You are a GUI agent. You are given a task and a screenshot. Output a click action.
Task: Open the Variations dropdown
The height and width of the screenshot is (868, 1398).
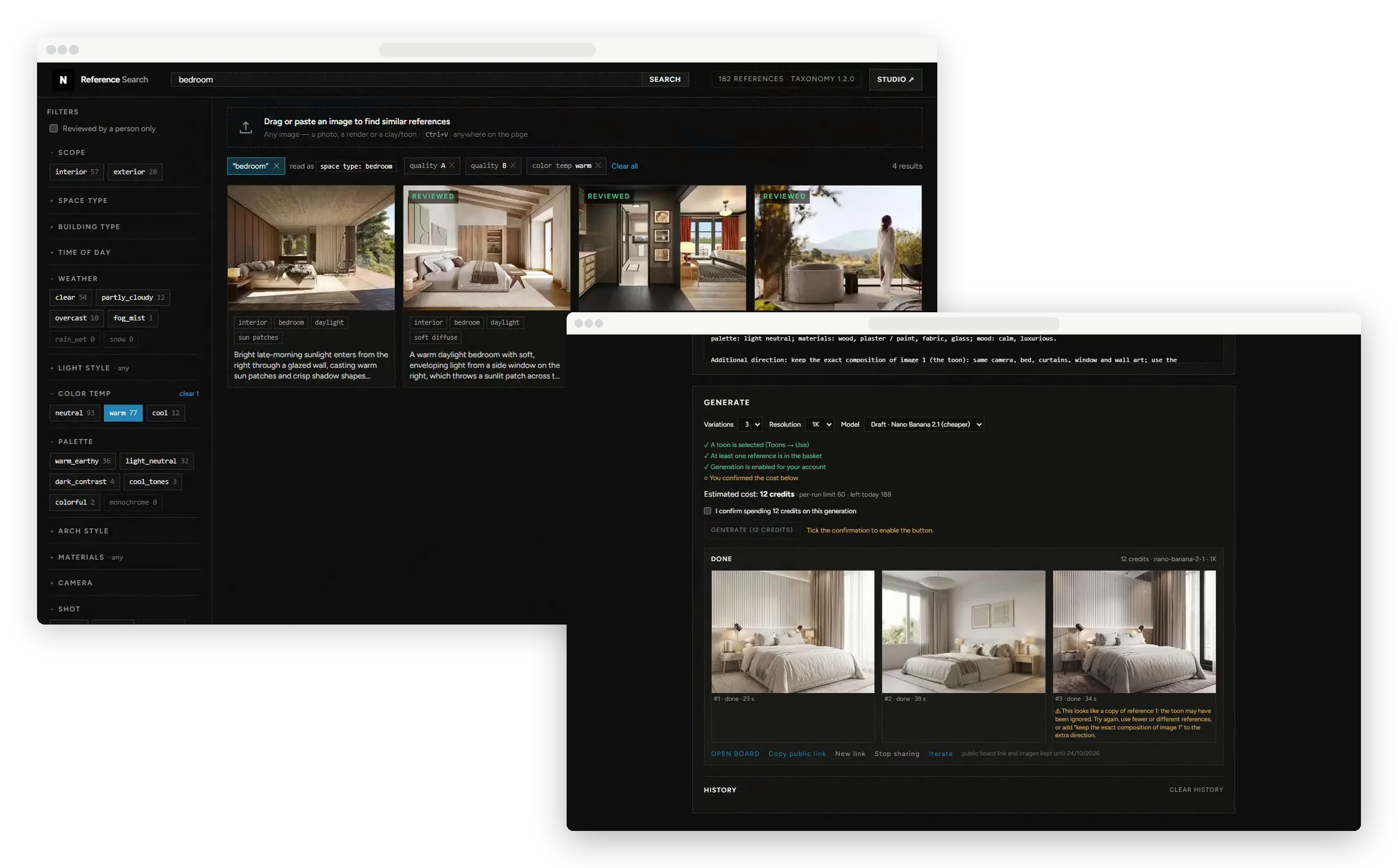pos(749,424)
